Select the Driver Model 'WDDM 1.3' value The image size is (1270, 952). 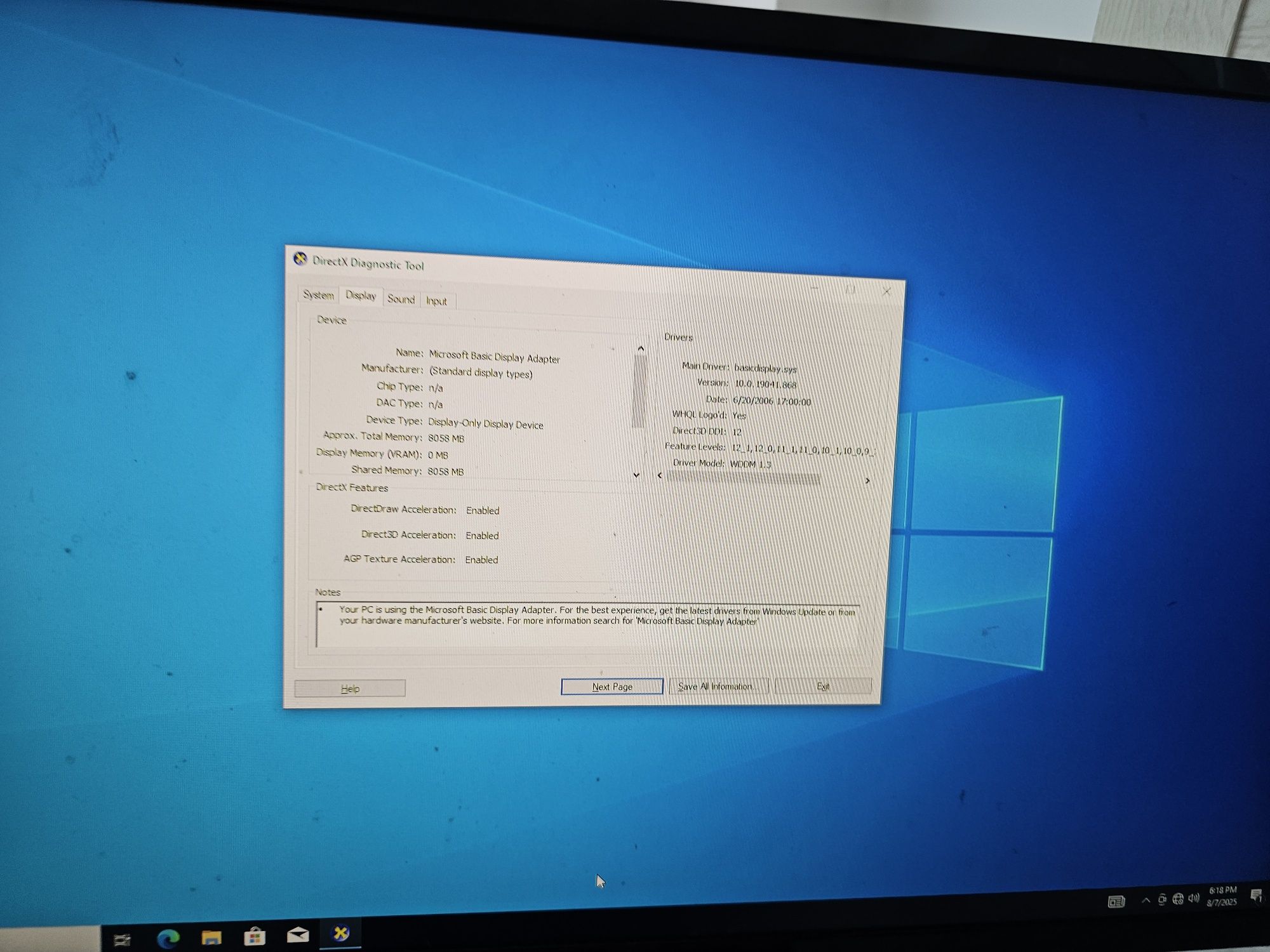click(751, 464)
